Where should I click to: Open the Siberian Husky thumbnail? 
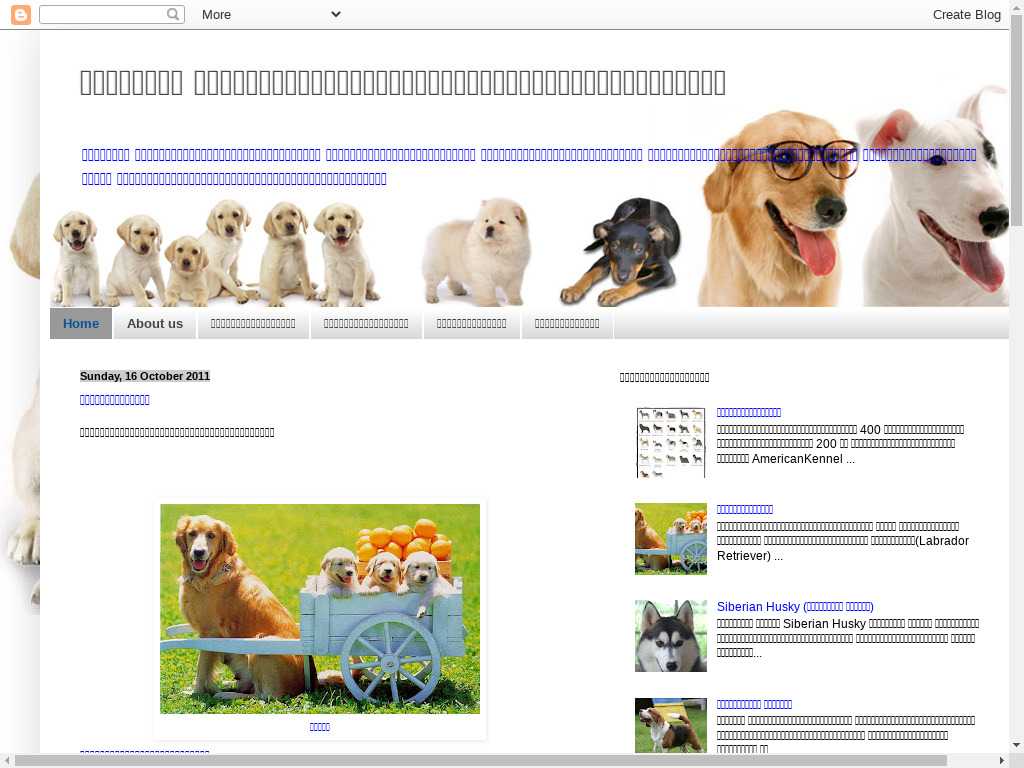tap(671, 636)
